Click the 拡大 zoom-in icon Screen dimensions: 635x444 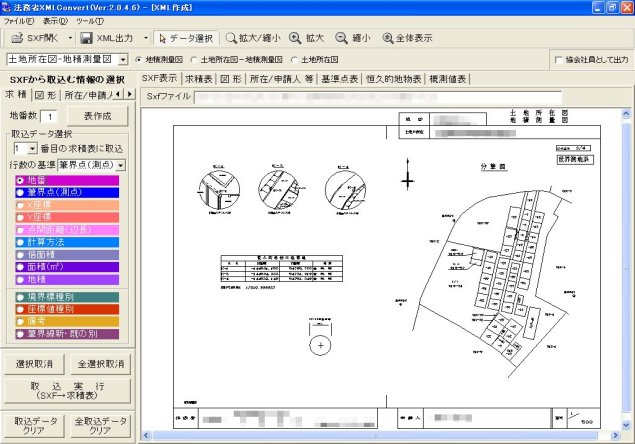click(295, 38)
